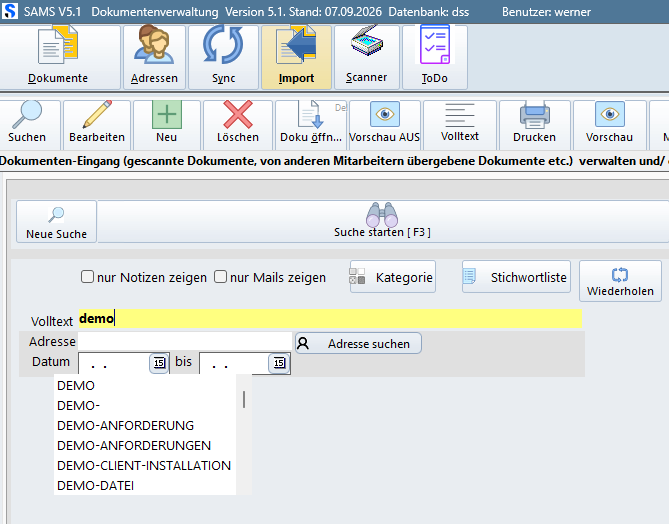Open the Kategorie selector
669x524 pixels.
(393, 277)
